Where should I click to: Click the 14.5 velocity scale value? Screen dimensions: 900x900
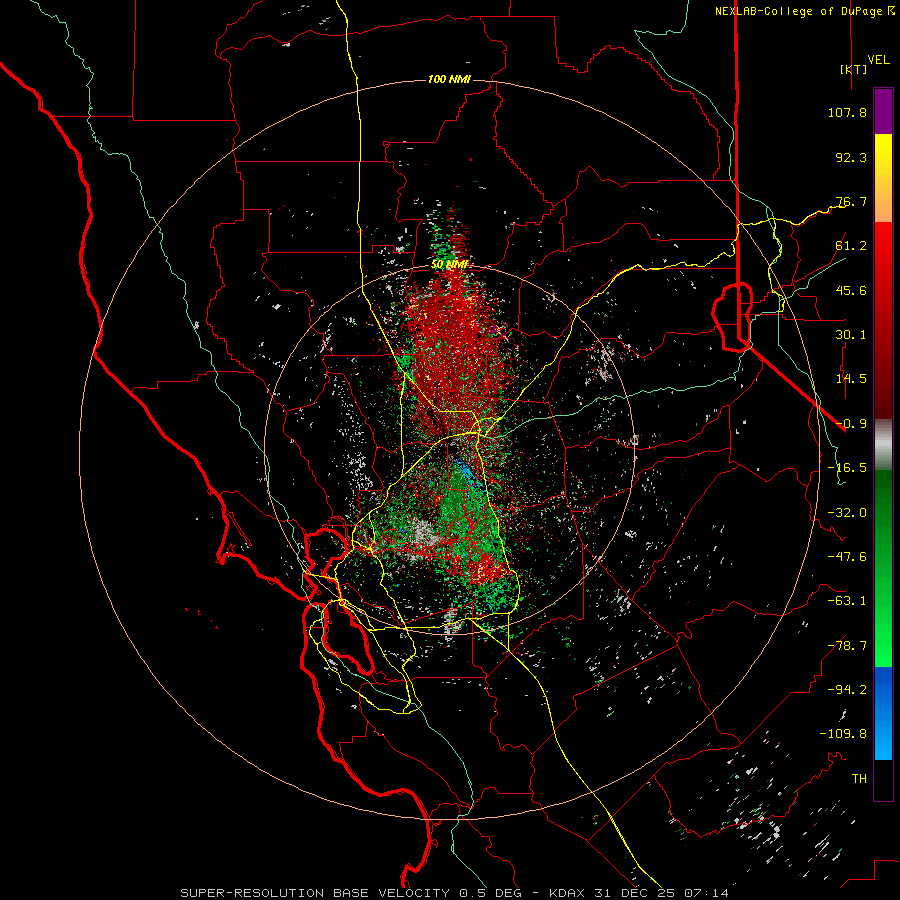tap(851, 379)
